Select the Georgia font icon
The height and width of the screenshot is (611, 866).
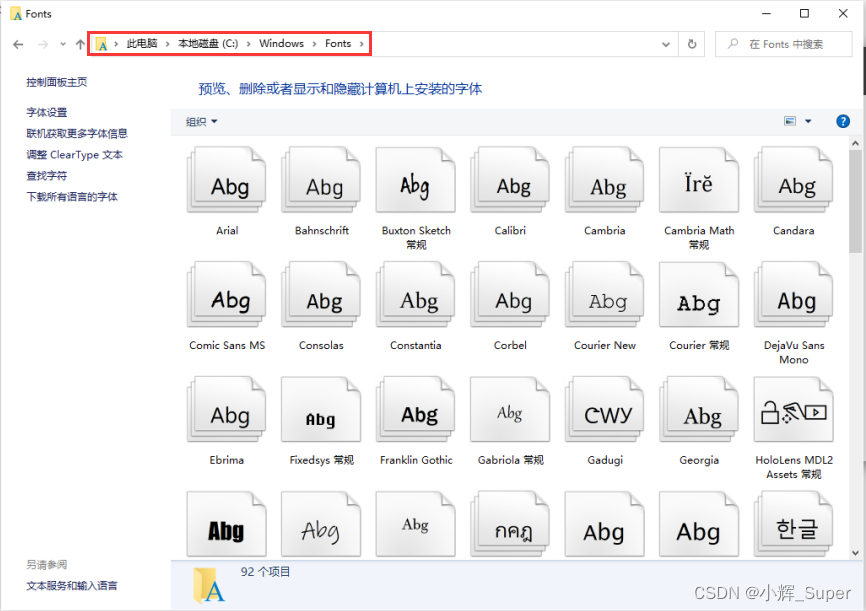pos(699,410)
